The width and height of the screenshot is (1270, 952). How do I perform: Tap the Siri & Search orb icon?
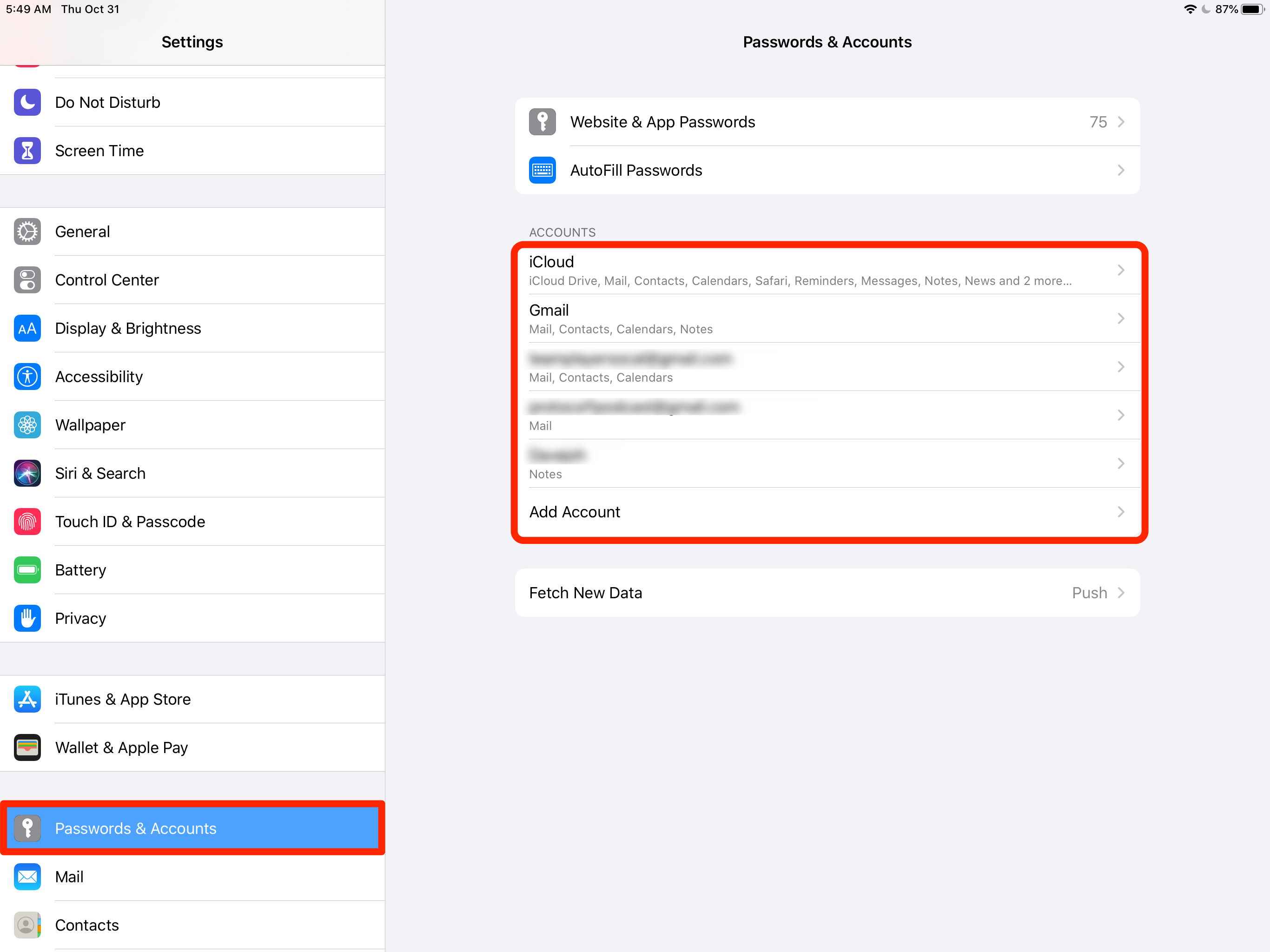27,473
